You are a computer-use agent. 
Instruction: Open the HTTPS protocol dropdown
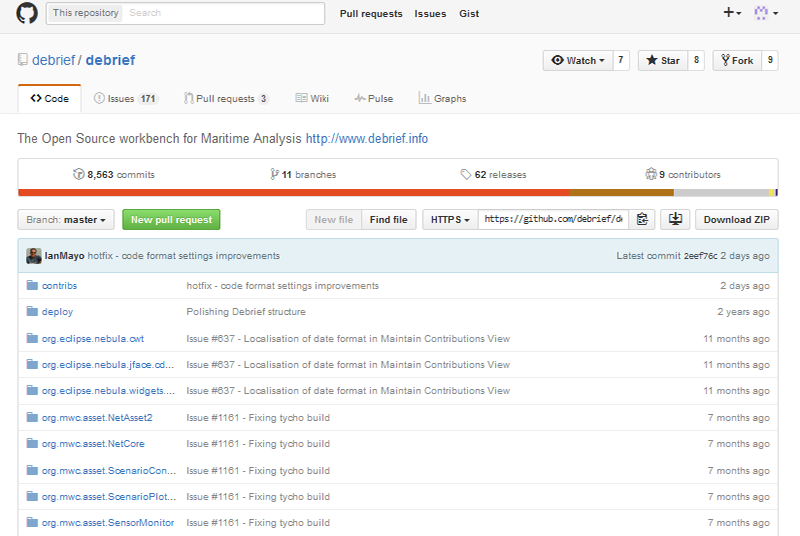point(450,219)
